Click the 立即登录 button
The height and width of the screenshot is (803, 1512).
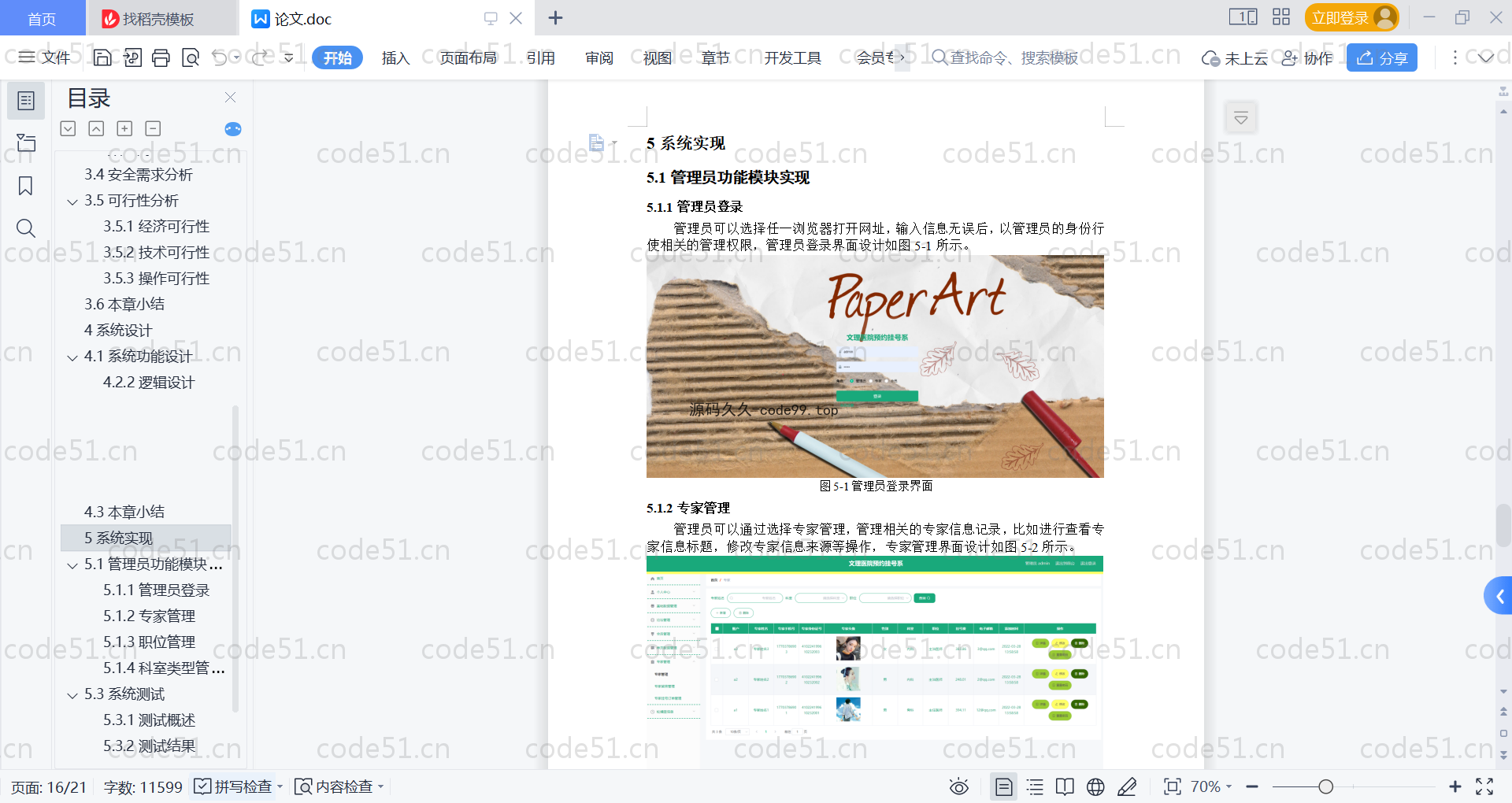1351,17
